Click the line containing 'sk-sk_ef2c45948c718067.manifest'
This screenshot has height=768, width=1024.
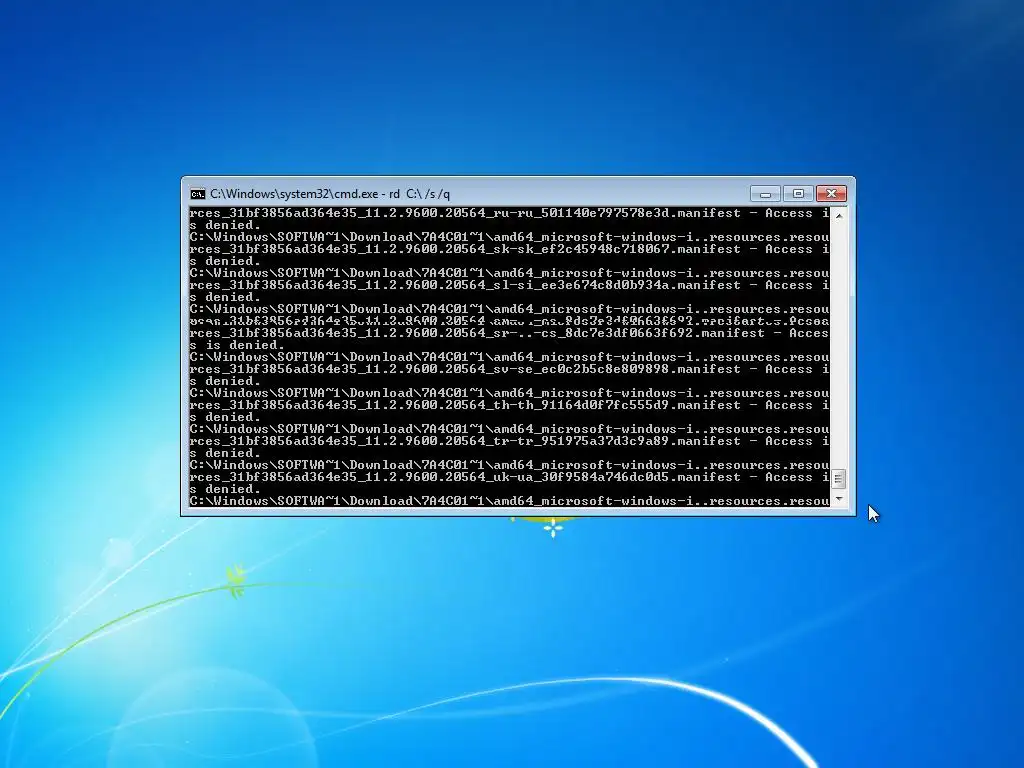pyautogui.click(x=509, y=249)
